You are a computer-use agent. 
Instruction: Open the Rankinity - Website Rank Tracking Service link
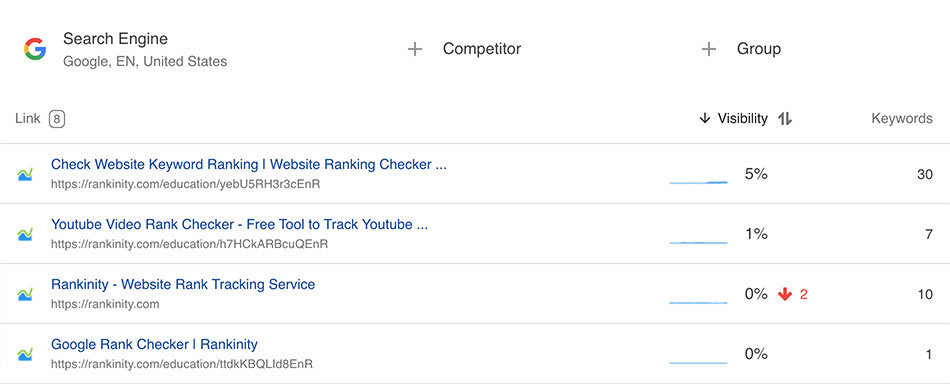pos(183,284)
